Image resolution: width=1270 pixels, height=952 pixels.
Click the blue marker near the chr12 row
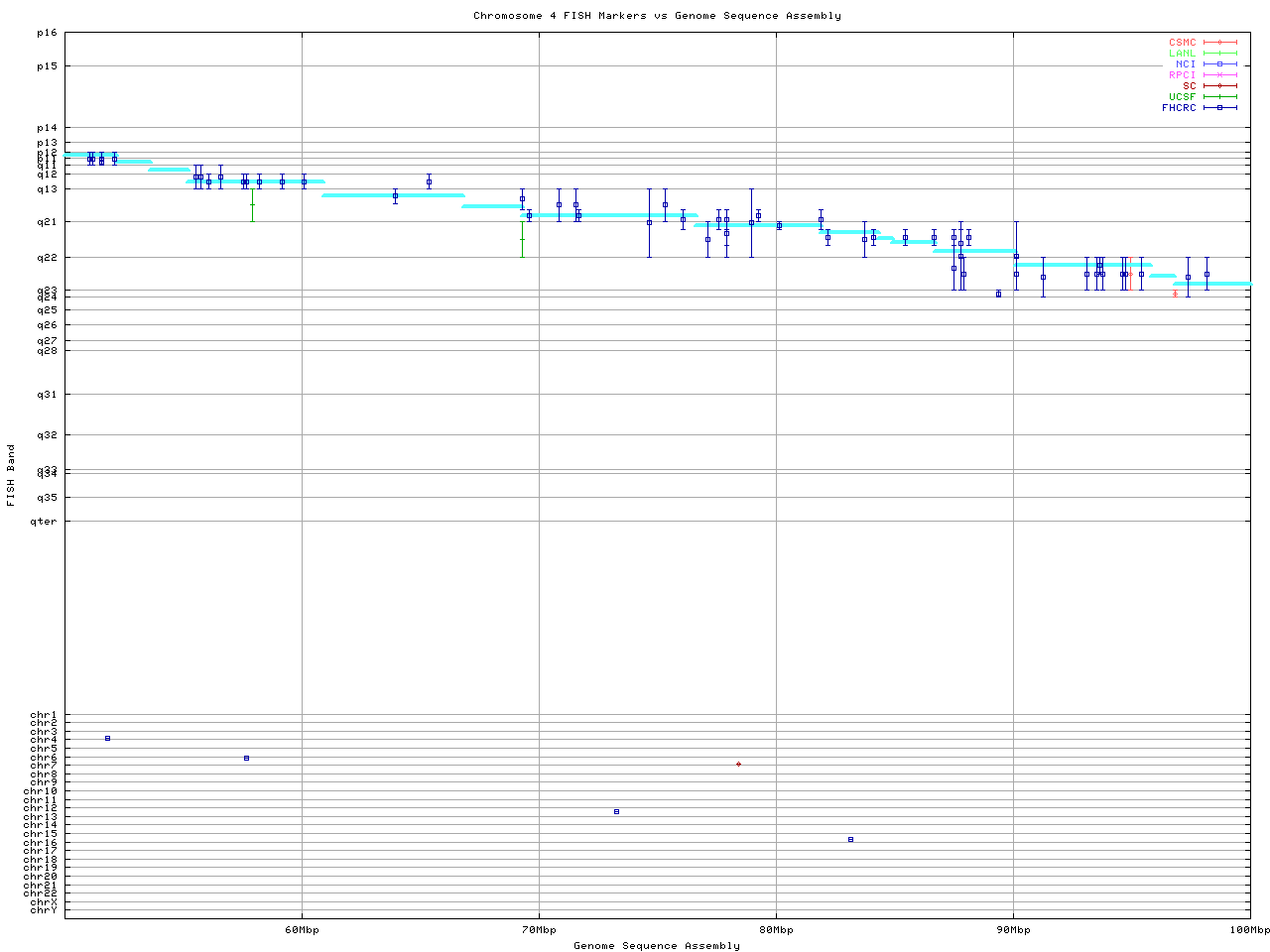point(616,812)
